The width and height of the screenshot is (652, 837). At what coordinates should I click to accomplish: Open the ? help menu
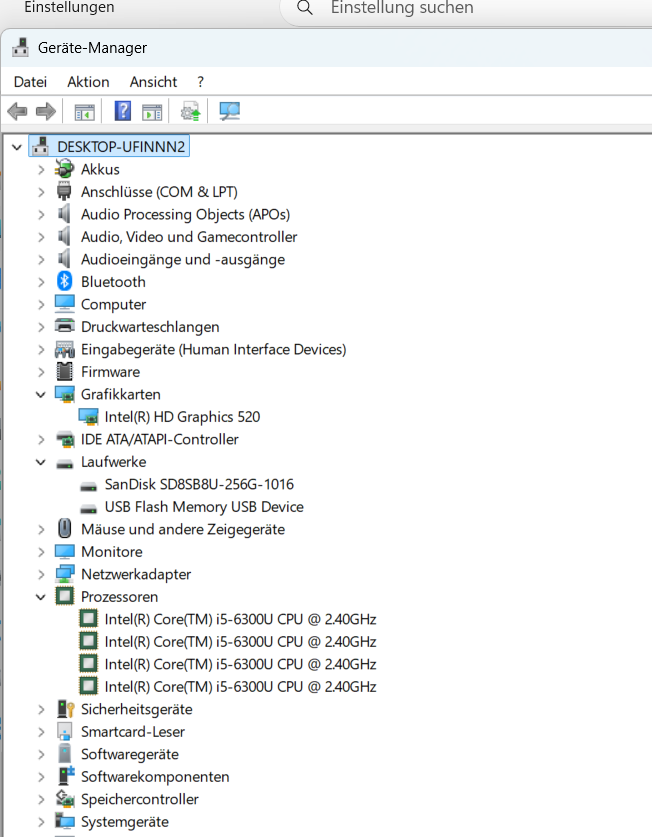click(200, 82)
